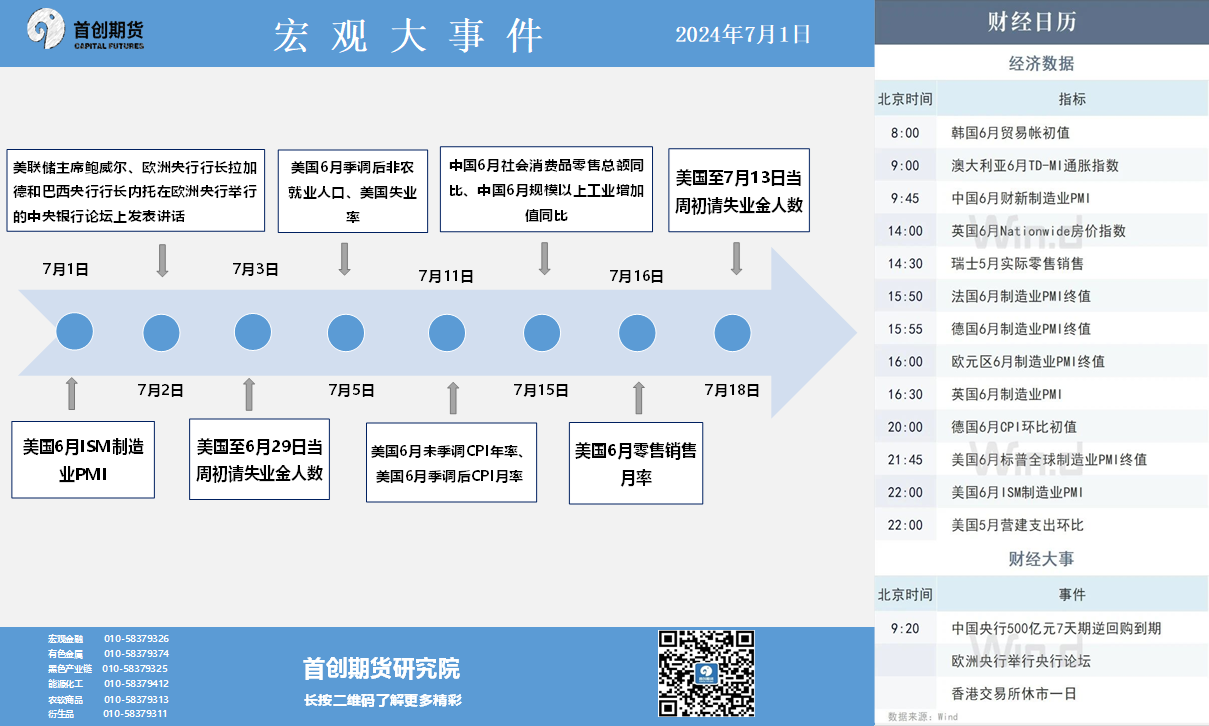Click the 15:50 time cell
This screenshot has width=1209, height=726.
(x=905, y=296)
